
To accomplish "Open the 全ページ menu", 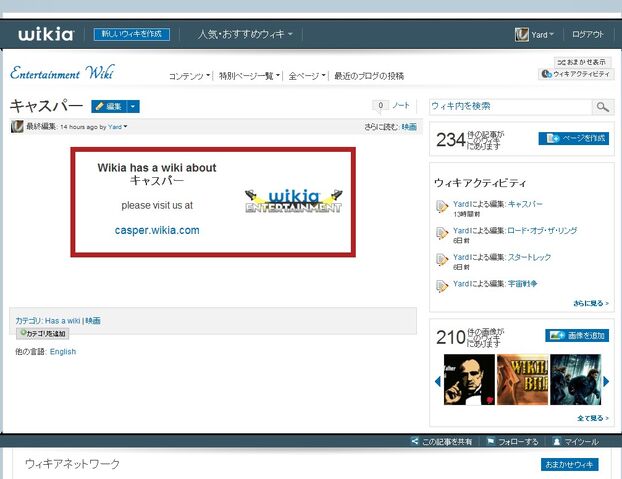I will coord(307,76).
